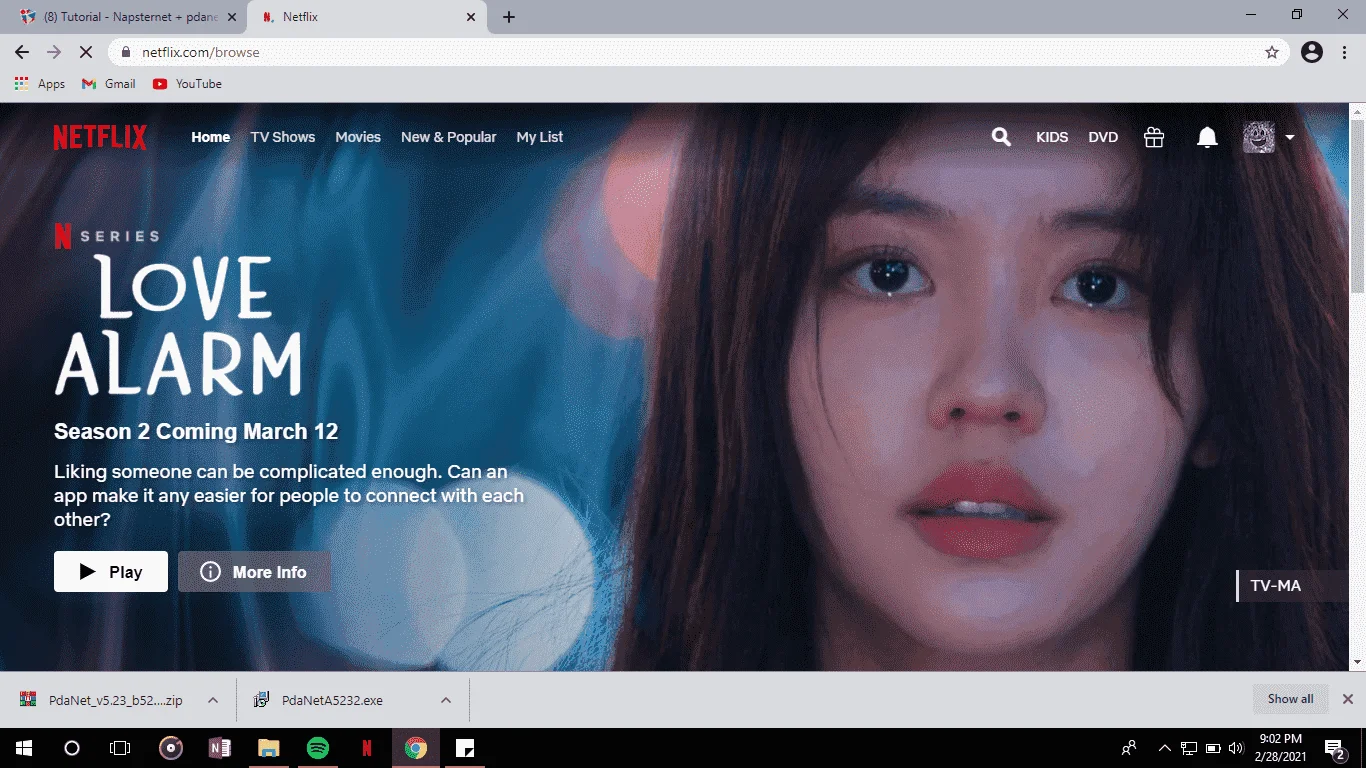Expand the profile account menu arrow
This screenshot has width=1366, height=768.
(1290, 137)
